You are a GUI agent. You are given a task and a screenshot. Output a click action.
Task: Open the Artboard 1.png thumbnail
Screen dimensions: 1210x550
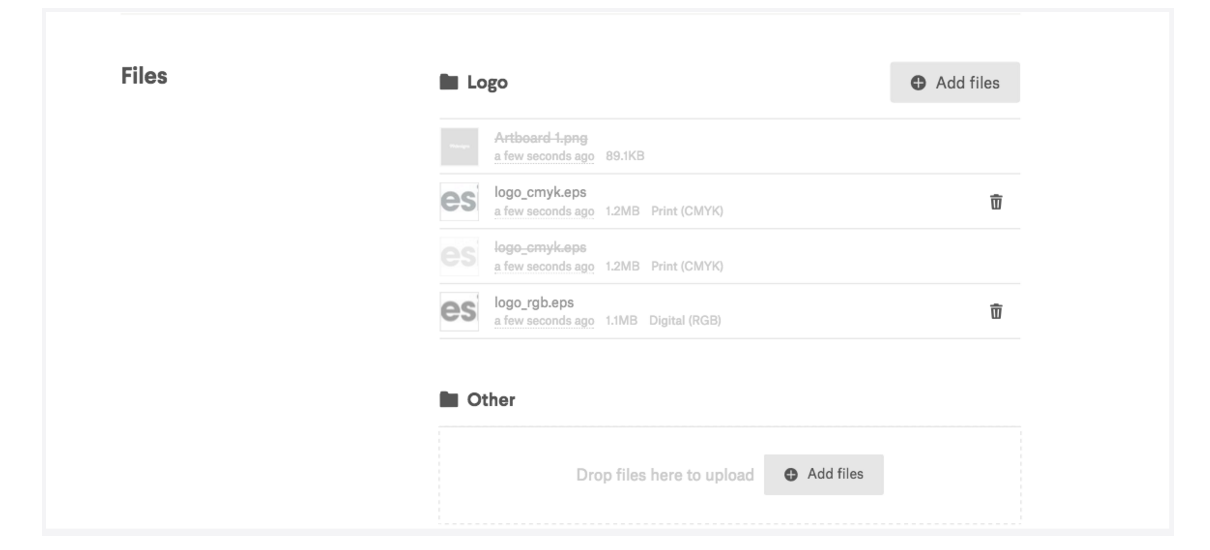[460, 147]
